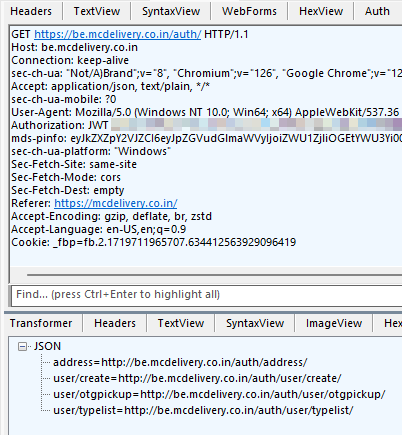402x435 pixels.
Task: Click the Find search input field
Action: (207, 295)
